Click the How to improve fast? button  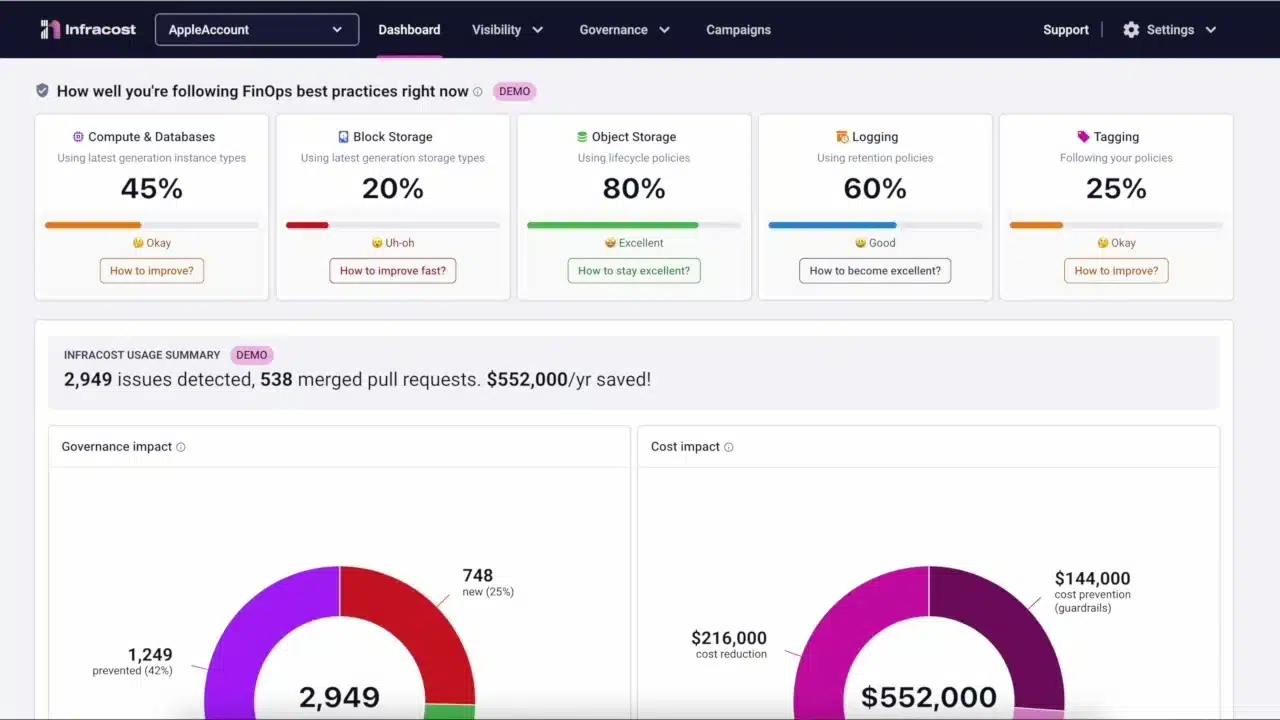coord(393,270)
